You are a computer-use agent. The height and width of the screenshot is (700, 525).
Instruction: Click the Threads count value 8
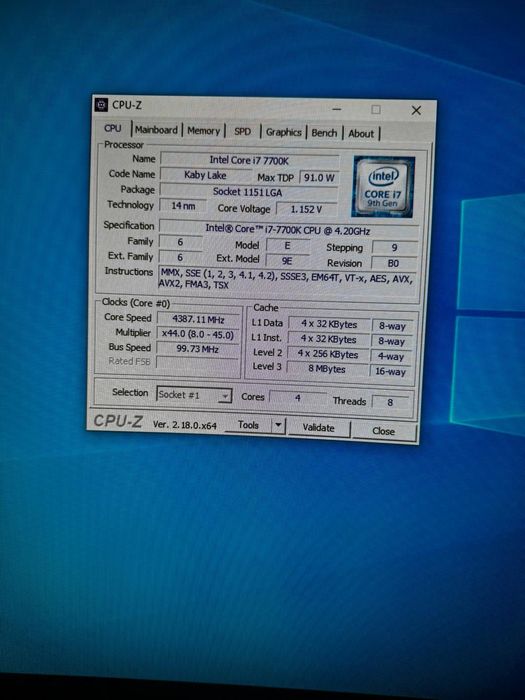pyautogui.click(x=390, y=403)
